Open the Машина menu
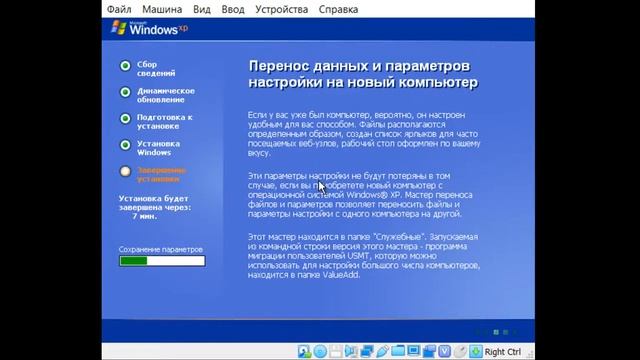The height and width of the screenshot is (360, 640). [162, 9]
